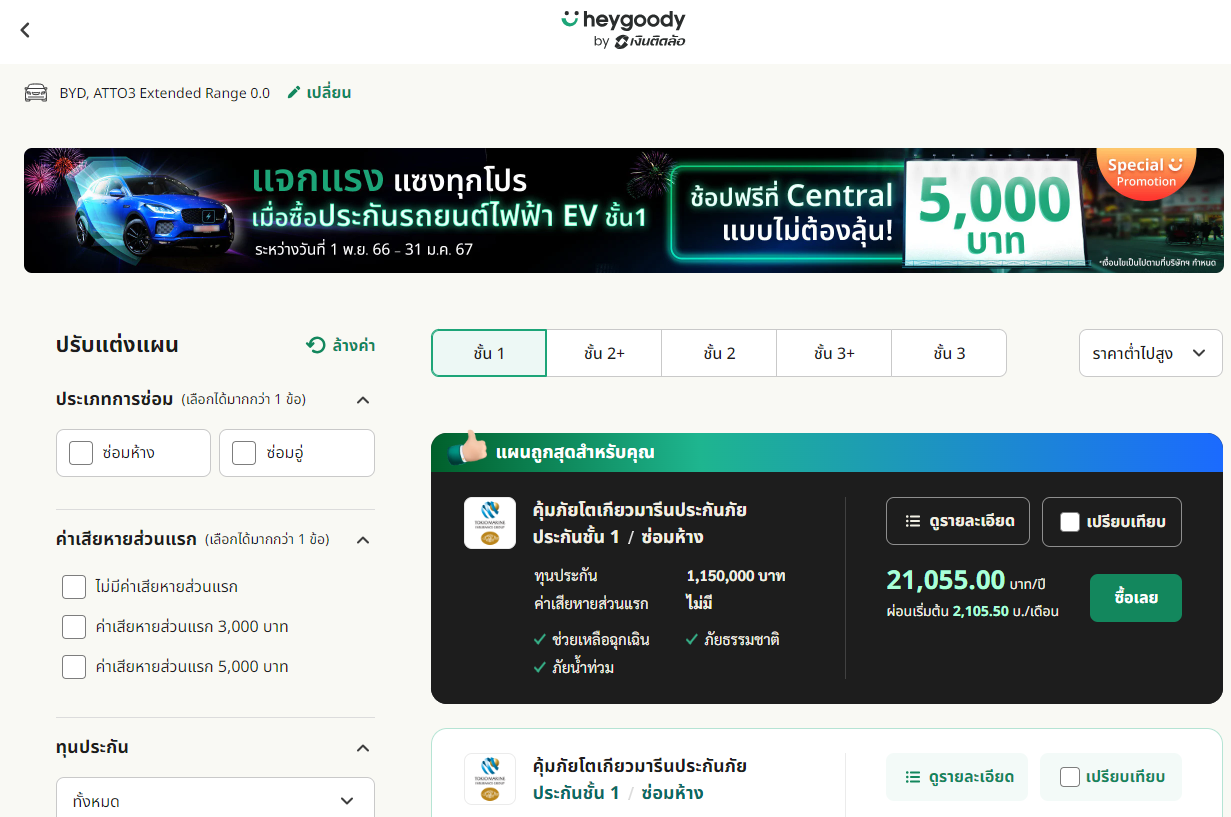Screen dimensions: 1231x817
Task: Click the ผ่อนเริ่มต้น 2,105.50 บ./เดือน text
Action: pyautogui.click(x=972, y=611)
